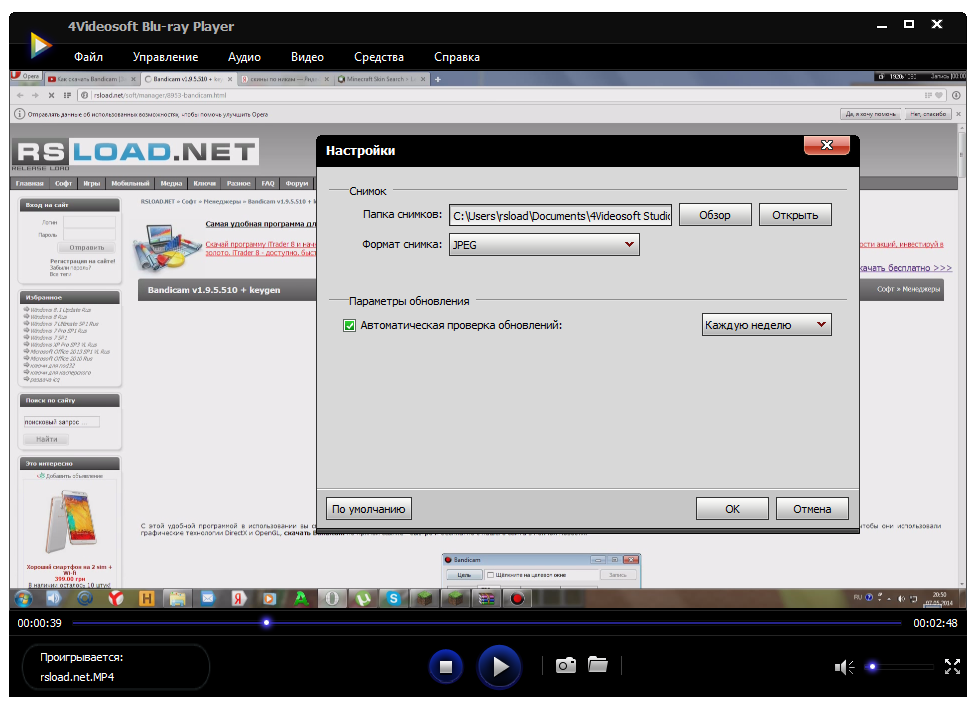The image size is (978, 714).
Task: Click the playback progress bar handle
Action: click(266, 622)
